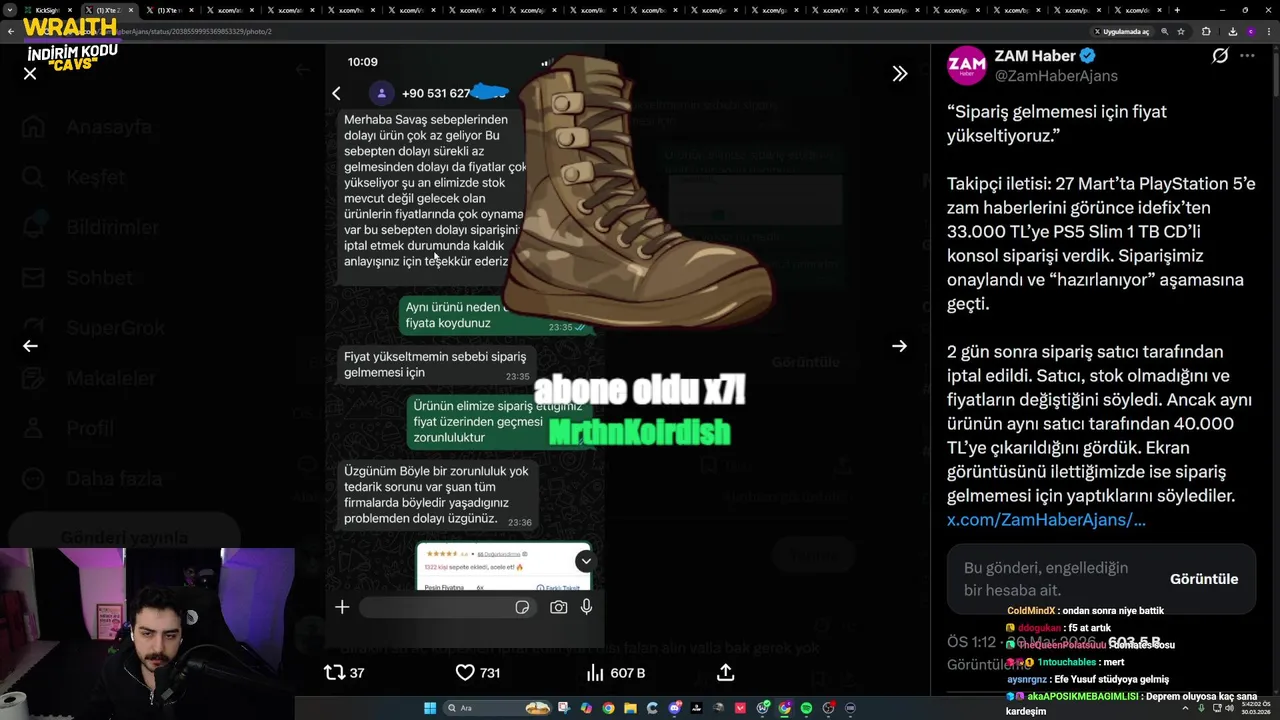Screen dimensions: 1280x720
Task: Click the back chevron in WhatsApp screenshot
Action: (336, 93)
